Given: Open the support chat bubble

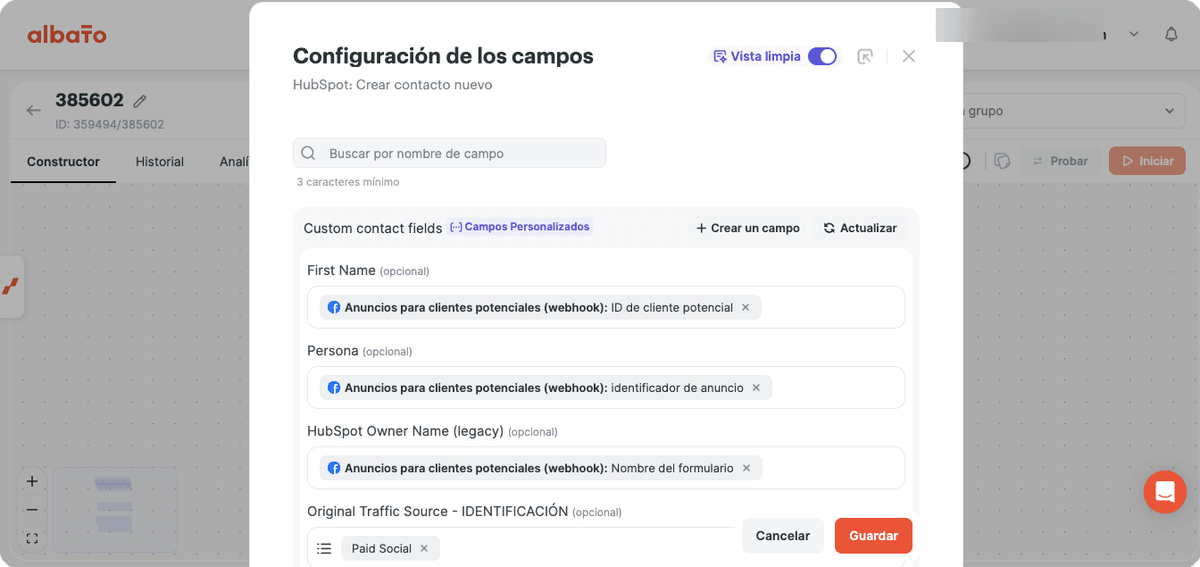Looking at the screenshot, I should (x=1165, y=492).
